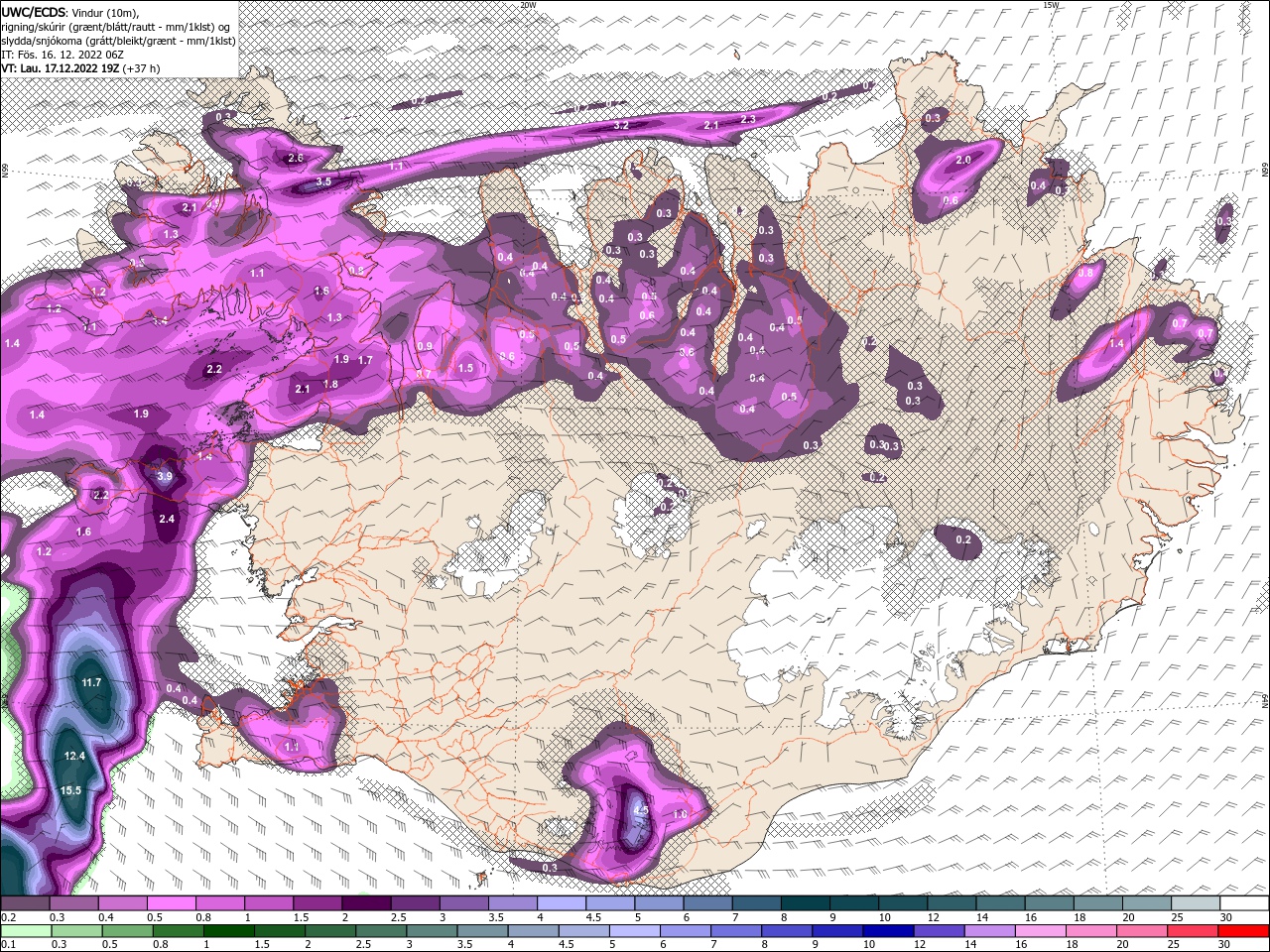Click the 0.9 snowfall value on the map
This screenshot has height=952, width=1270.
pos(426,346)
